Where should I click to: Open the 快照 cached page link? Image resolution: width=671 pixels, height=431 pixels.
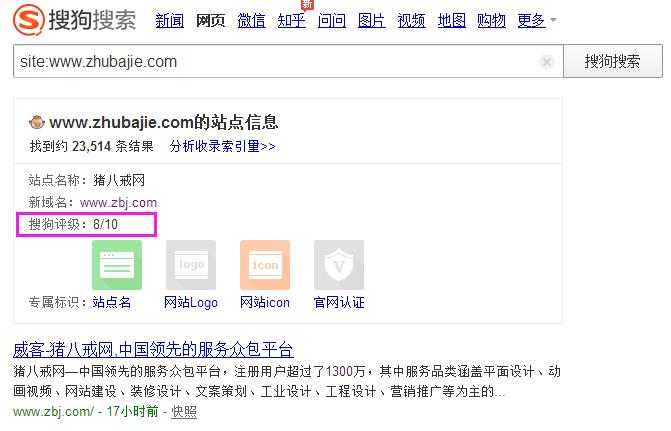pos(184,412)
